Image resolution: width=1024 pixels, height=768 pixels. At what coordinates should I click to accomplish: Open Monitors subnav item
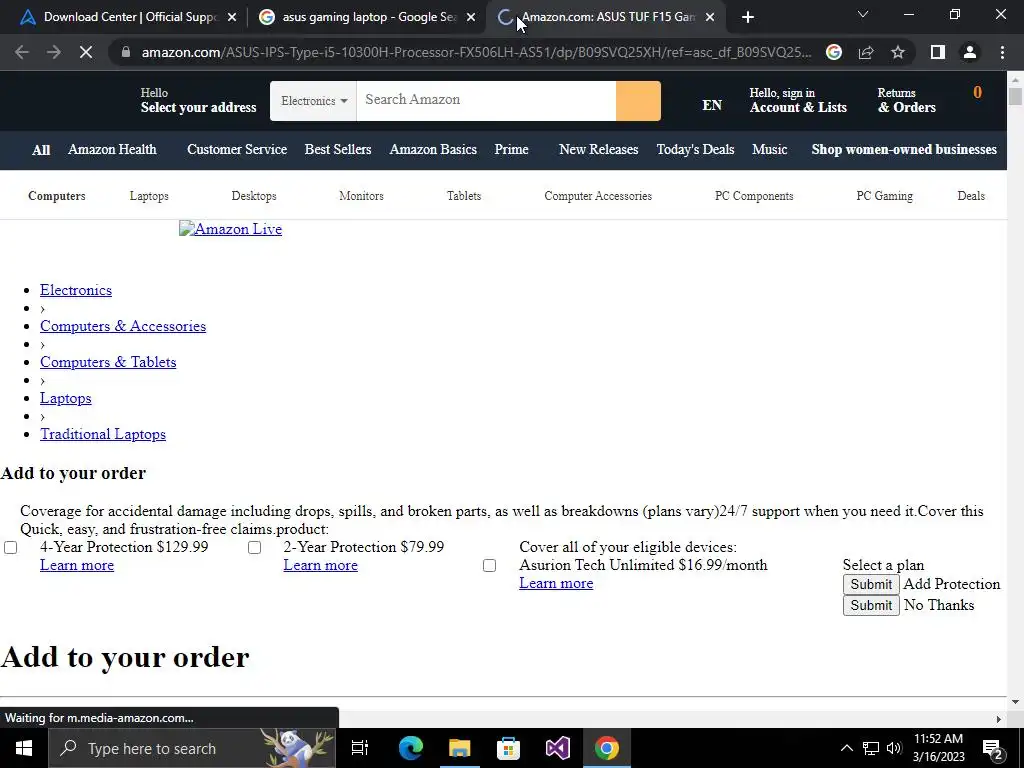click(361, 196)
